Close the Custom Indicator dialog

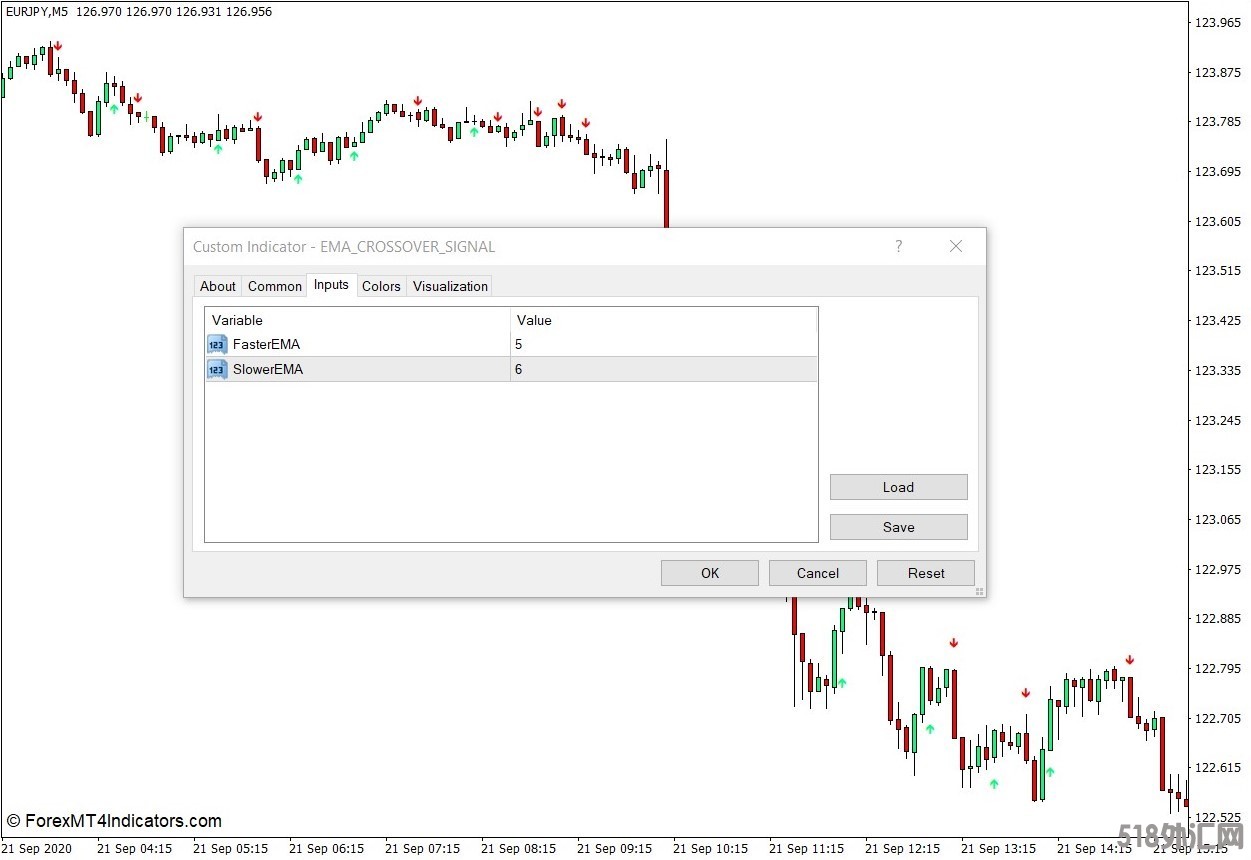pyautogui.click(x=955, y=247)
